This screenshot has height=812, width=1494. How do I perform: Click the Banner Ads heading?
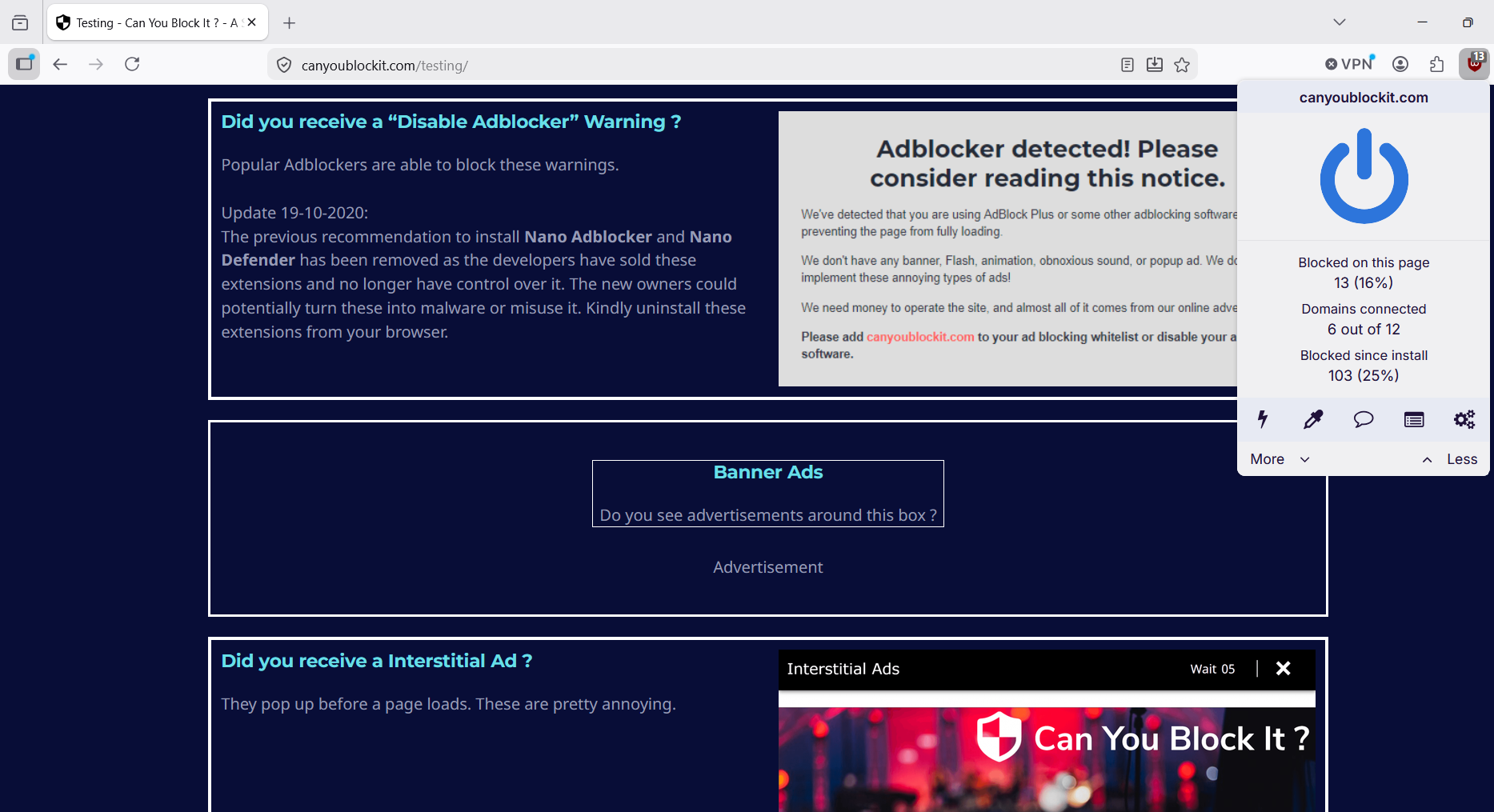point(768,472)
